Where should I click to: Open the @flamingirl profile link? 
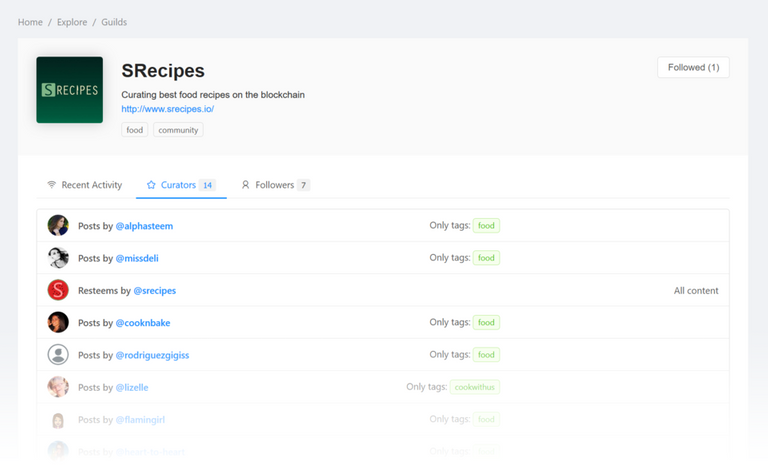pos(140,420)
